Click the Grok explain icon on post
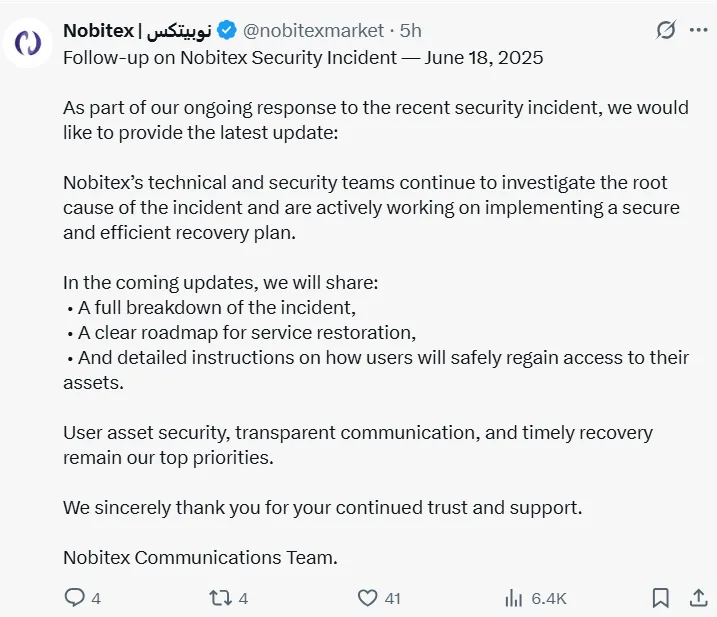This screenshot has height=617, width=717. coord(666,30)
